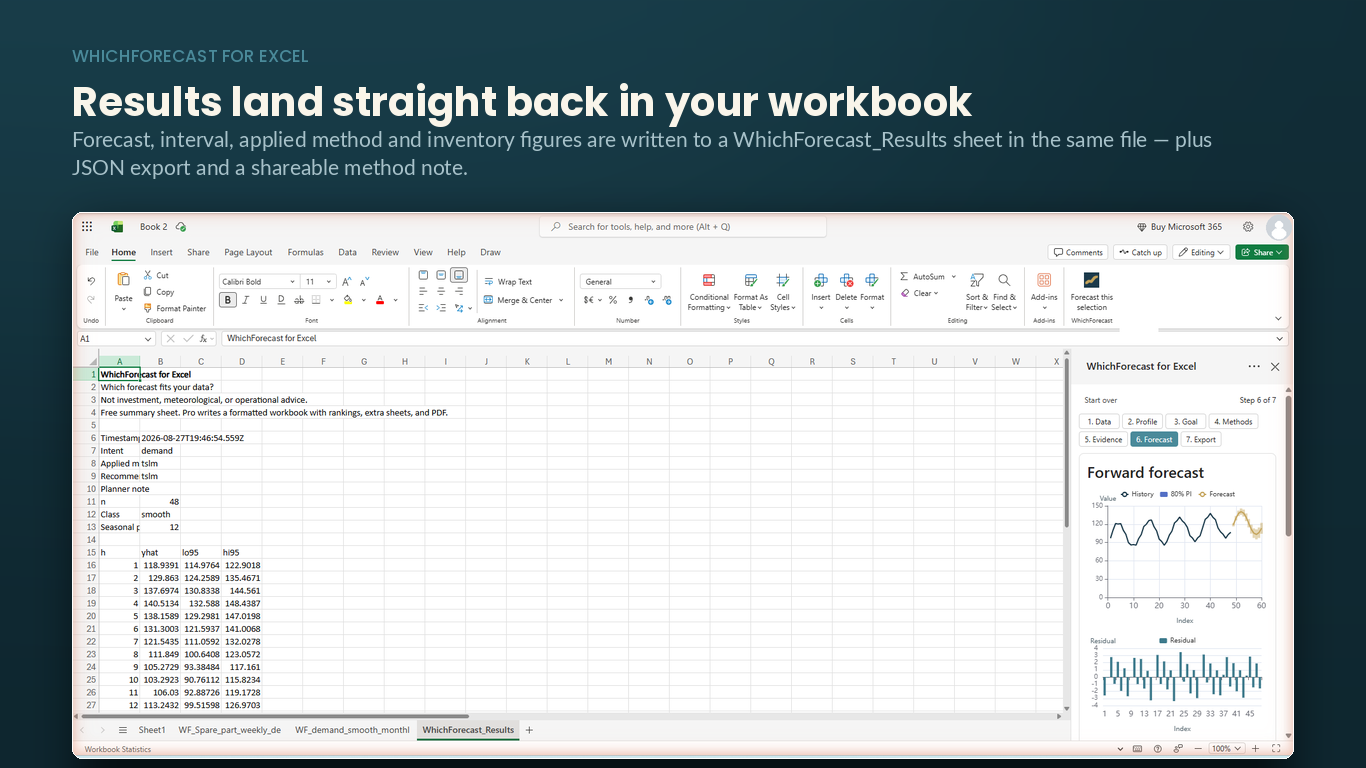Click the Format As Table icon
This screenshot has height=768, width=1366.
pyautogui.click(x=751, y=281)
